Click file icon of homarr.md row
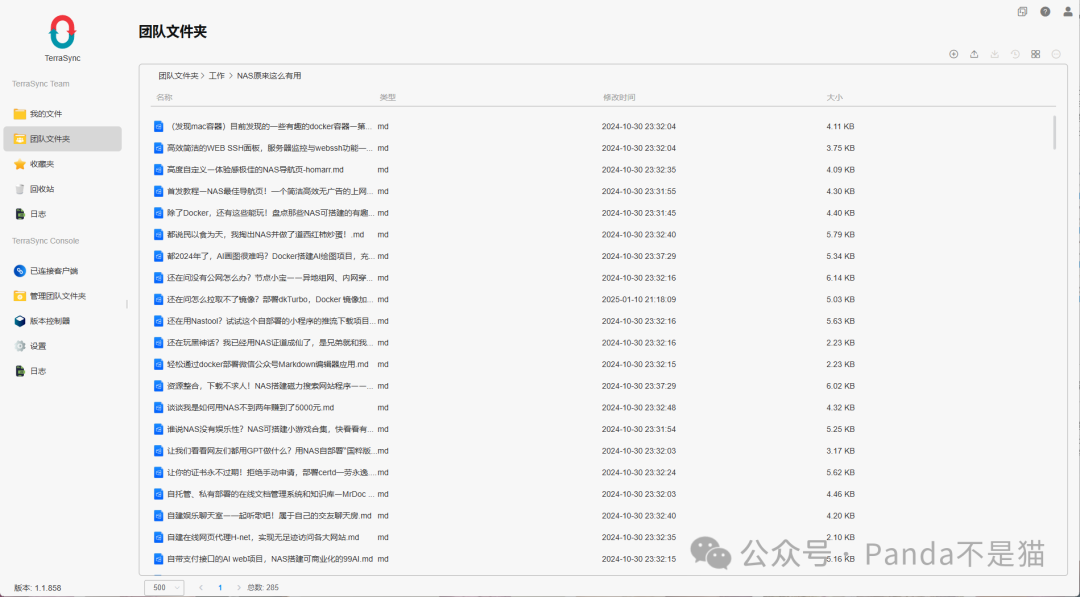The width and height of the screenshot is (1080, 597). pos(158,169)
